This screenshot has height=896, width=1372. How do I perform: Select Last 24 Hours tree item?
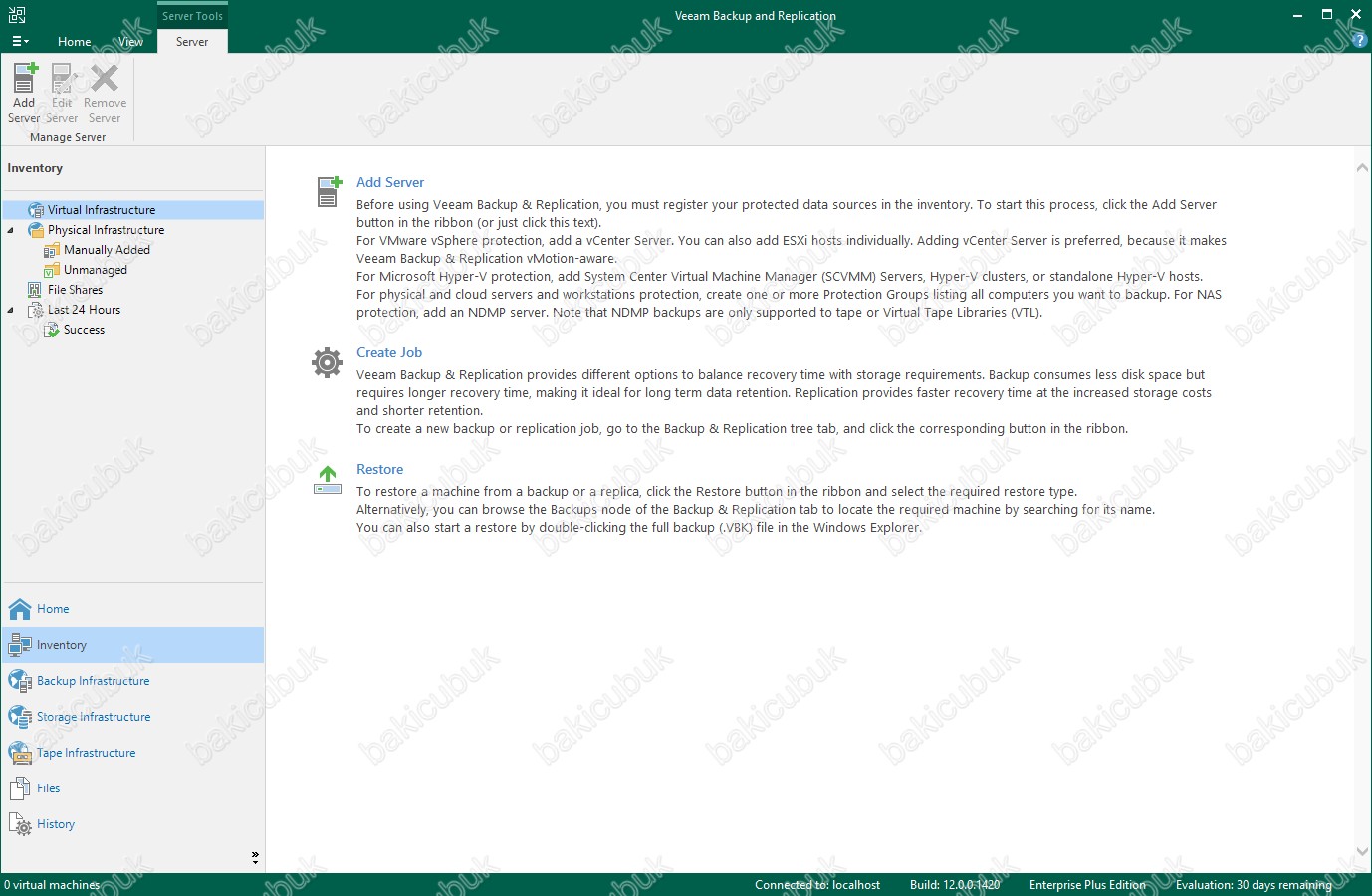pos(84,310)
